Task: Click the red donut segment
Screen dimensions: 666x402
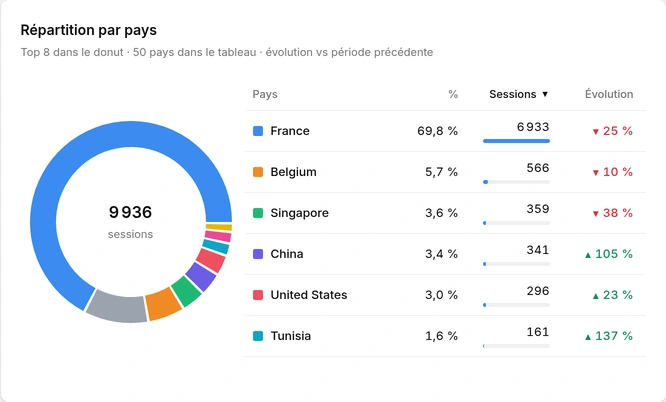Action: pos(211,260)
